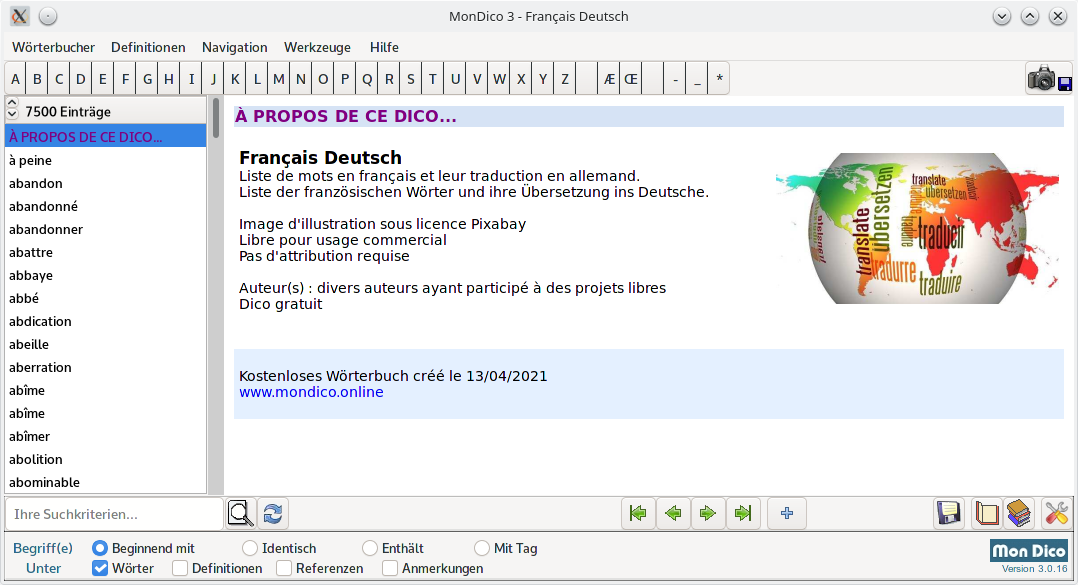Open the Wörterbucher menu
Viewport: 1078px width, 585px height.
click(54, 47)
